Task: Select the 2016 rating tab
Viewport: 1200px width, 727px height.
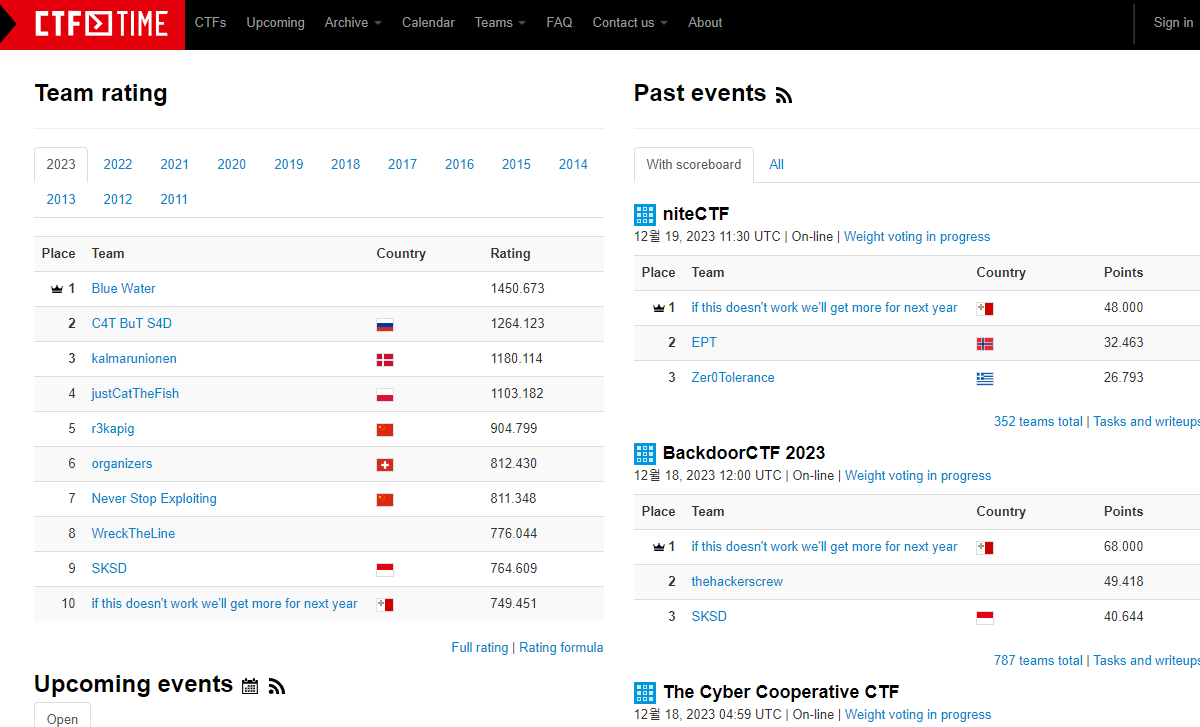Action: pos(460,164)
